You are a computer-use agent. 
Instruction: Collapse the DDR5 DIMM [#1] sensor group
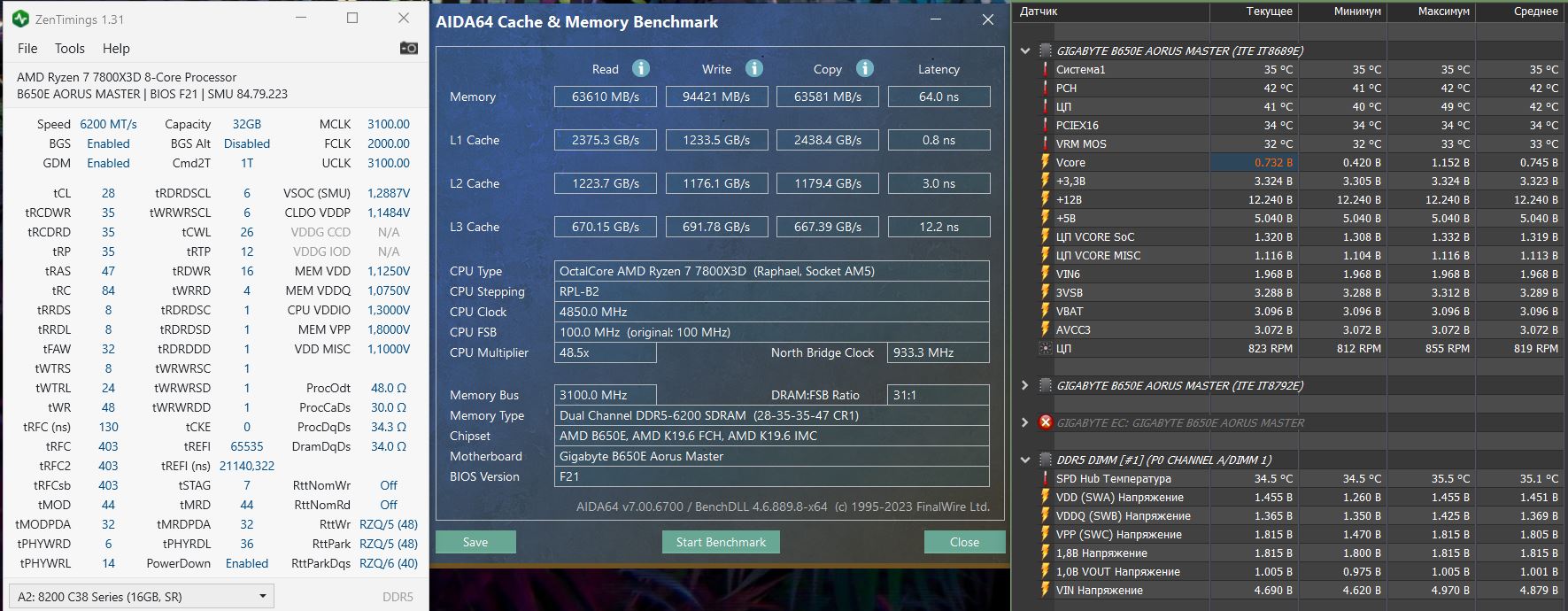pos(1025,460)
